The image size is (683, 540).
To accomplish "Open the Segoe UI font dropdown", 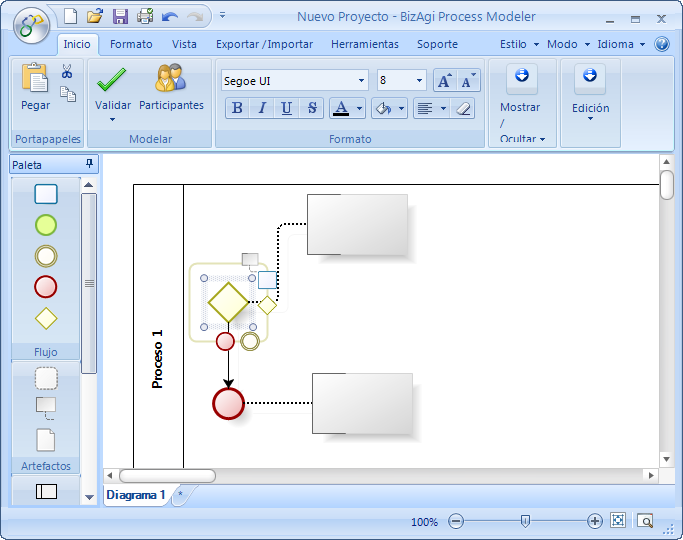I will point(361,81).
